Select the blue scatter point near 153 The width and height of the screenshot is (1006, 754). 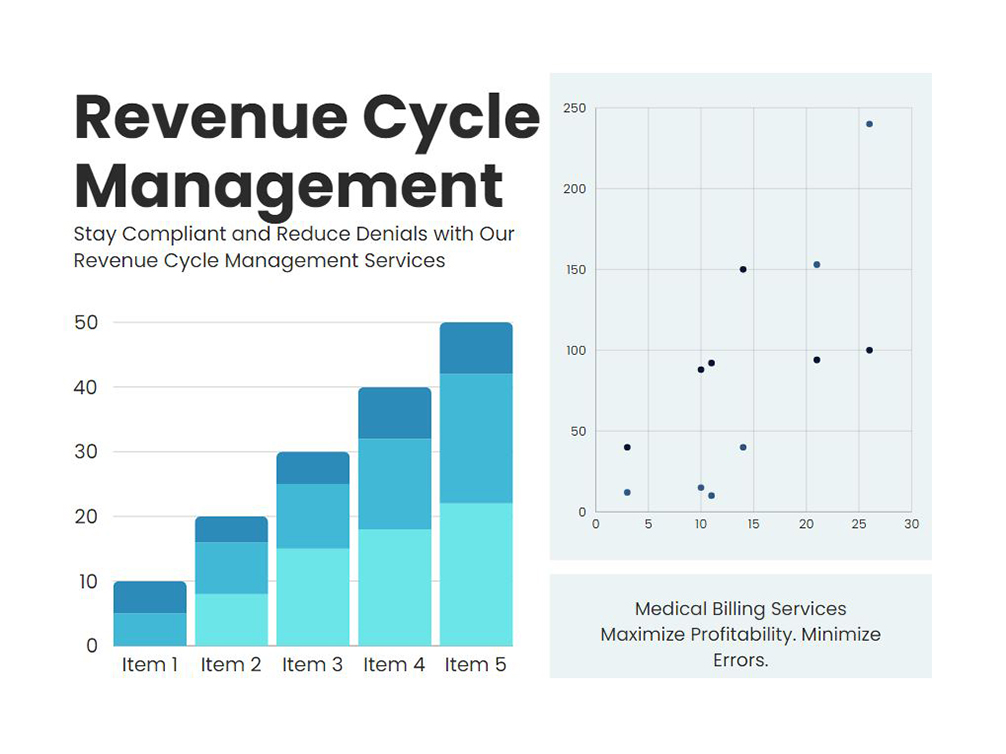pos(817,265)
